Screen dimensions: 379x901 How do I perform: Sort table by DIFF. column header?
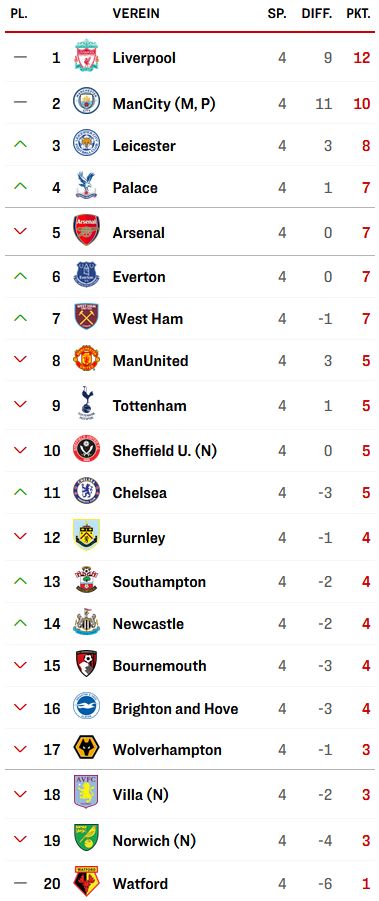(x=317, y=14)
